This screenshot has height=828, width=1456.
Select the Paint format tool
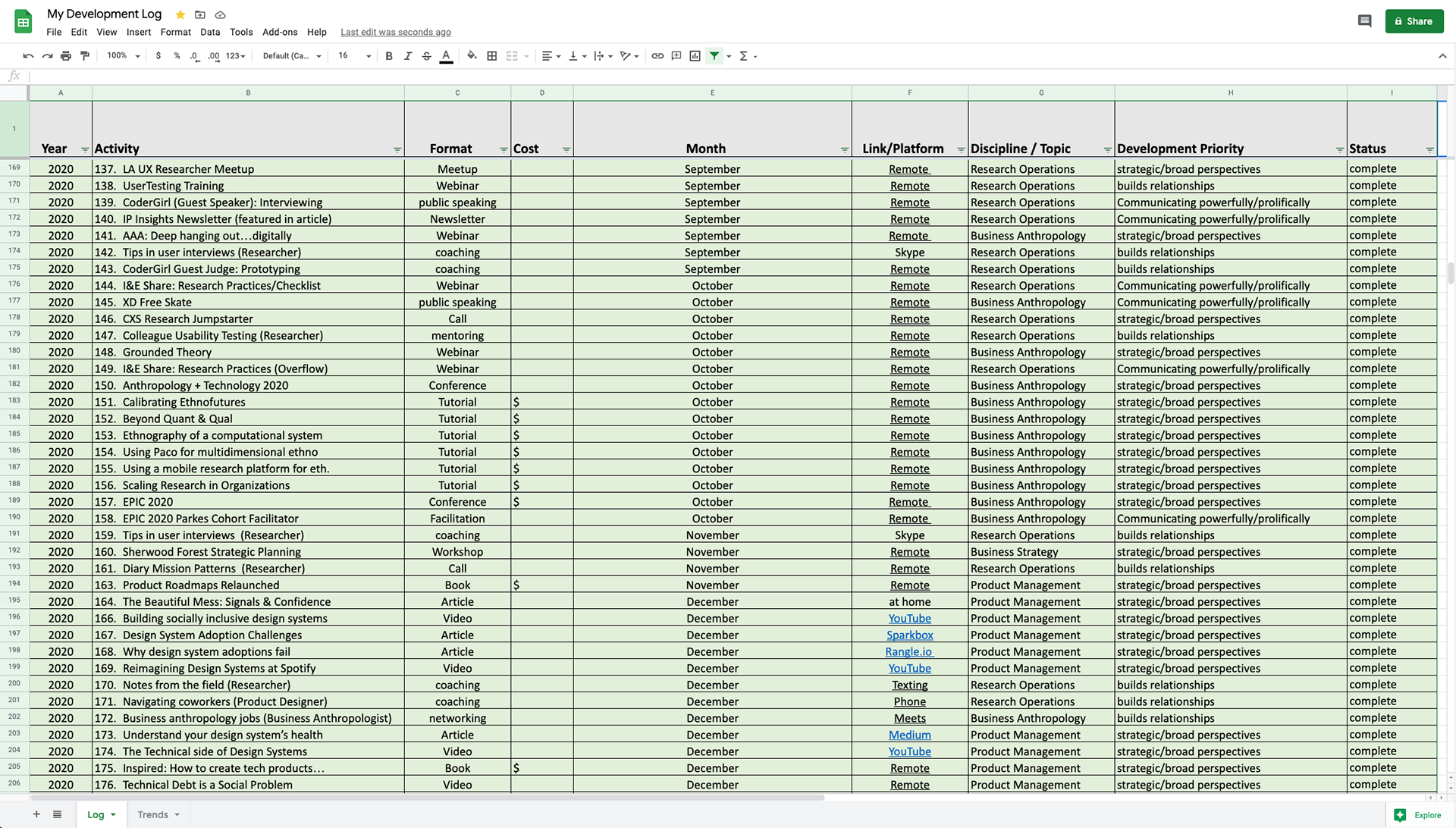(x=85, y=56)
